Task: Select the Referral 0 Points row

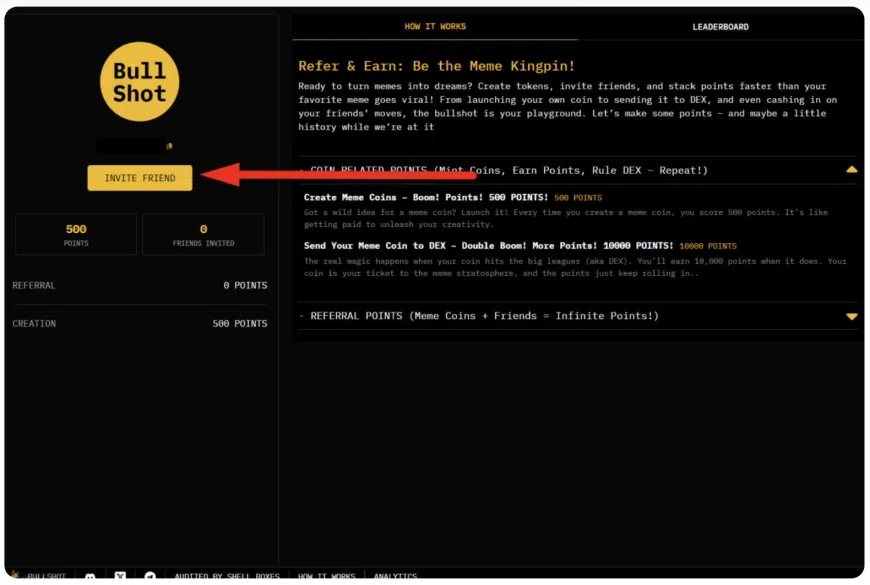Action: pyautogui.click(x=140, y=285)
